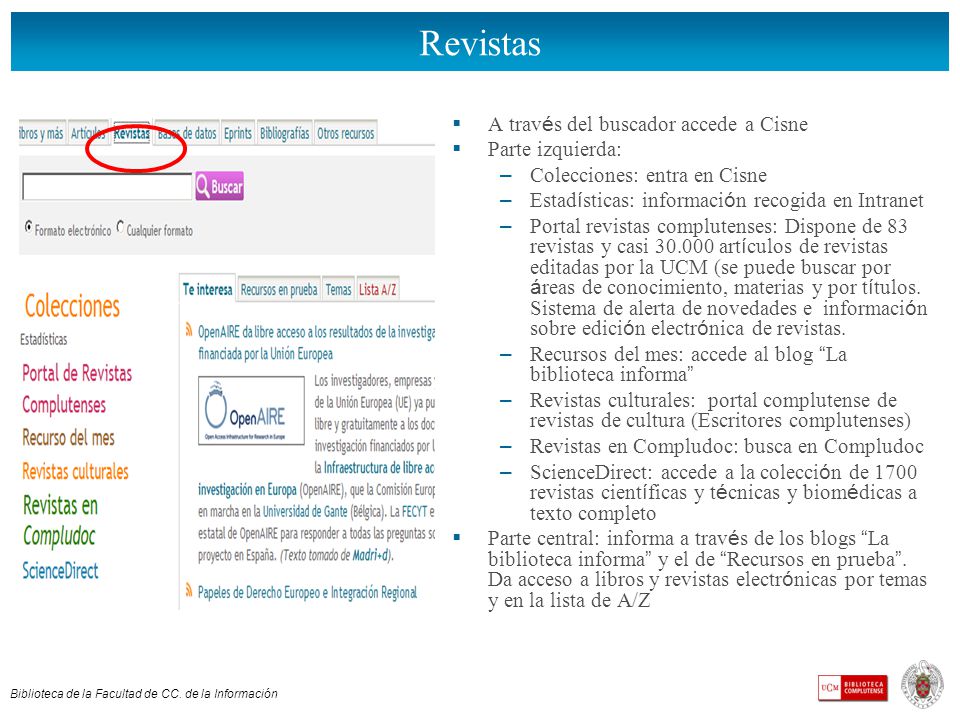
Task: Open the Universidad de Gante link
Action: (x=305, y=511)
